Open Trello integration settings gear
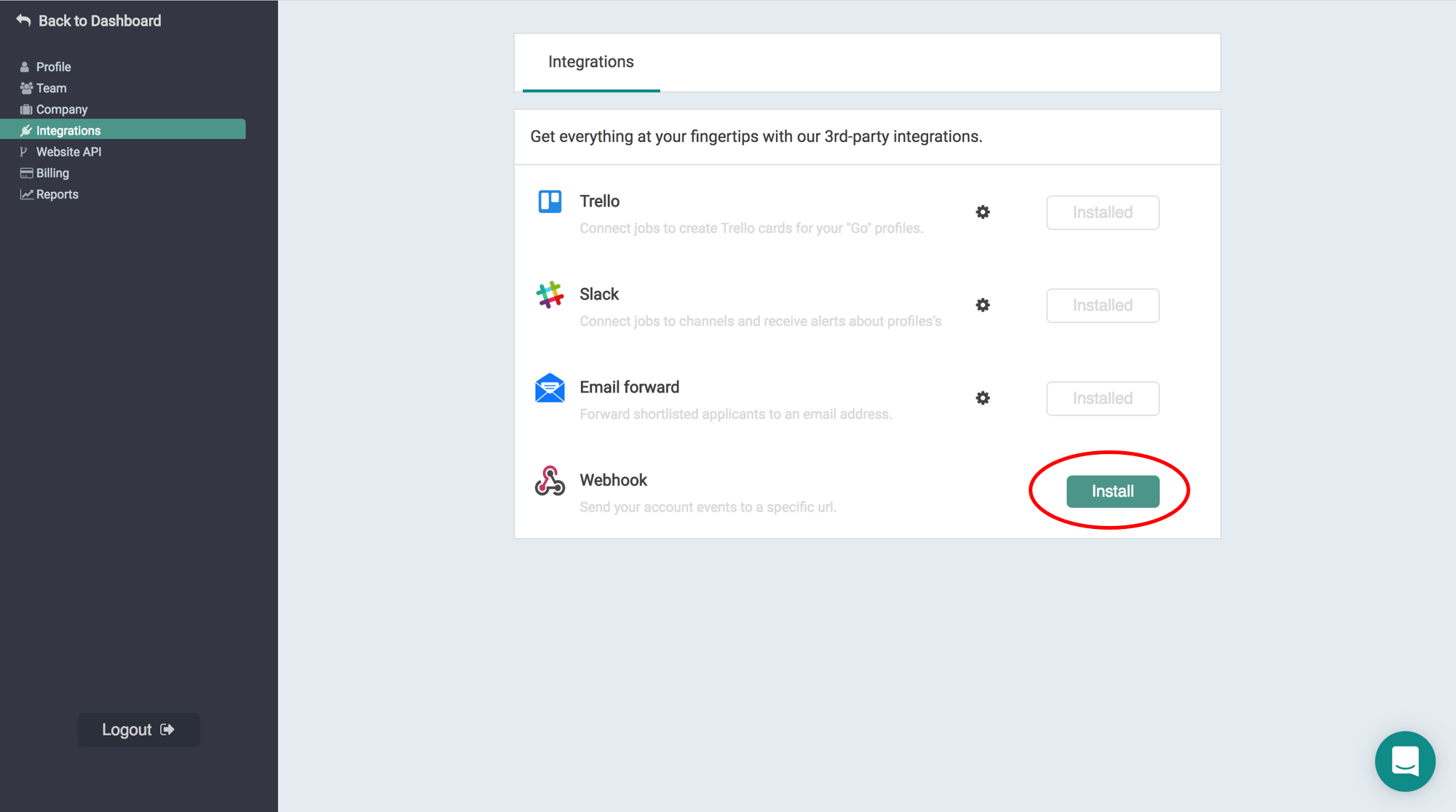This screenshot has width=1456, height=812. coord(983,212)
